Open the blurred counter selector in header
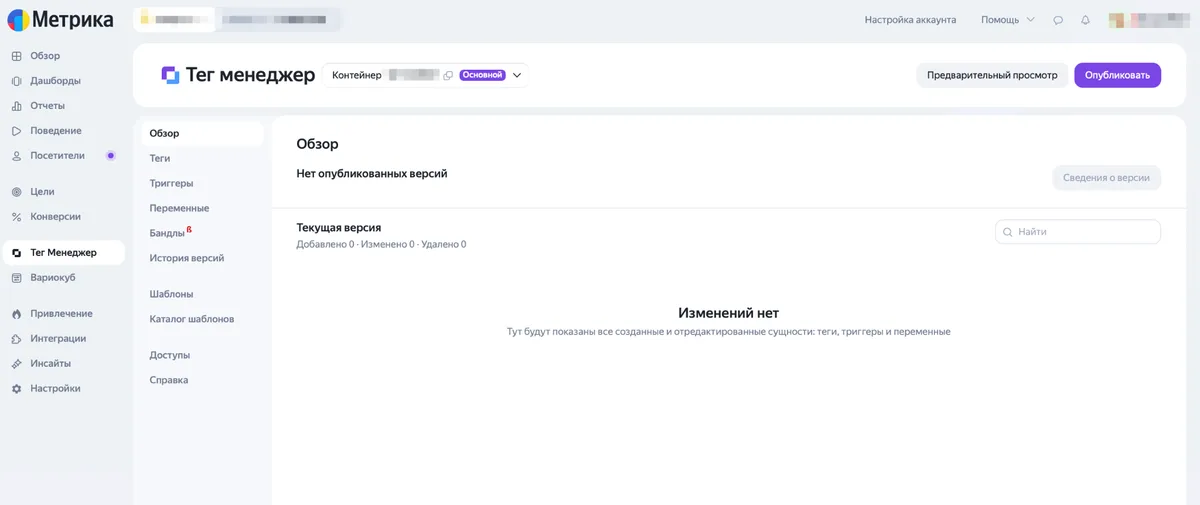1200x505 pixels. point(238,20)
